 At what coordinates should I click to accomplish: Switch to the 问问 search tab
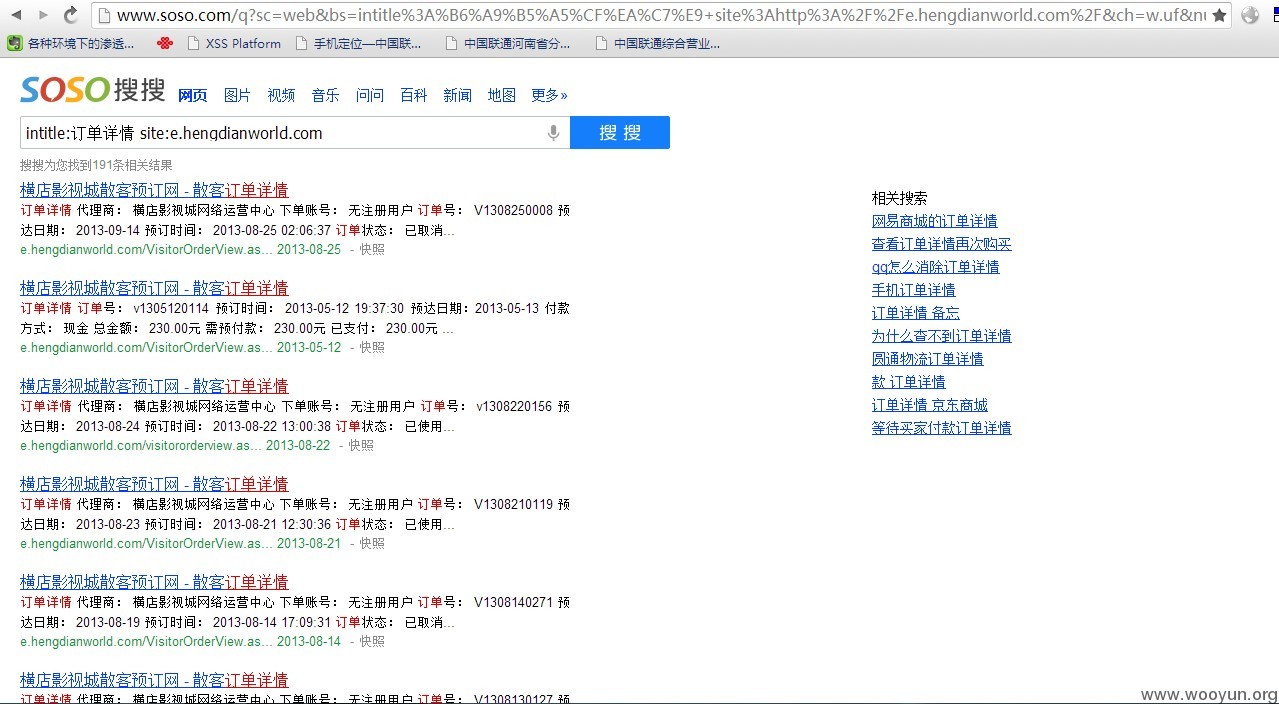[370, 95]
